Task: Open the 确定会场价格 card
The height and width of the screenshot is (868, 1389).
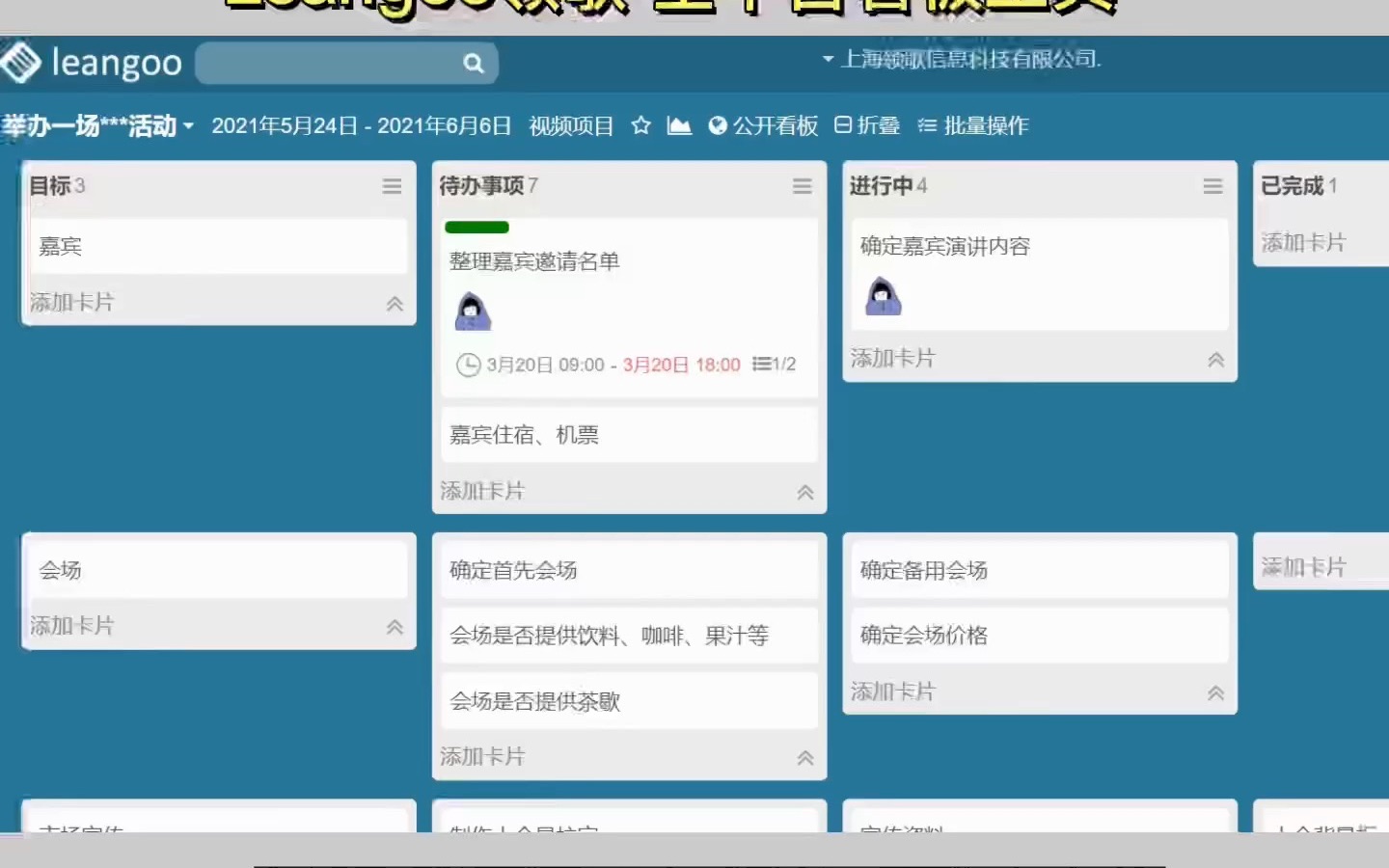Action: 1040,636
